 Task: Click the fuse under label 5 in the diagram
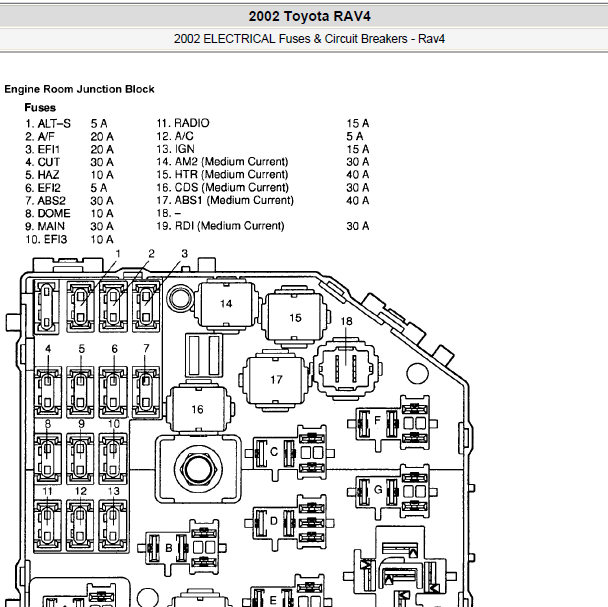pyautogui.click(x=80, y=392)
